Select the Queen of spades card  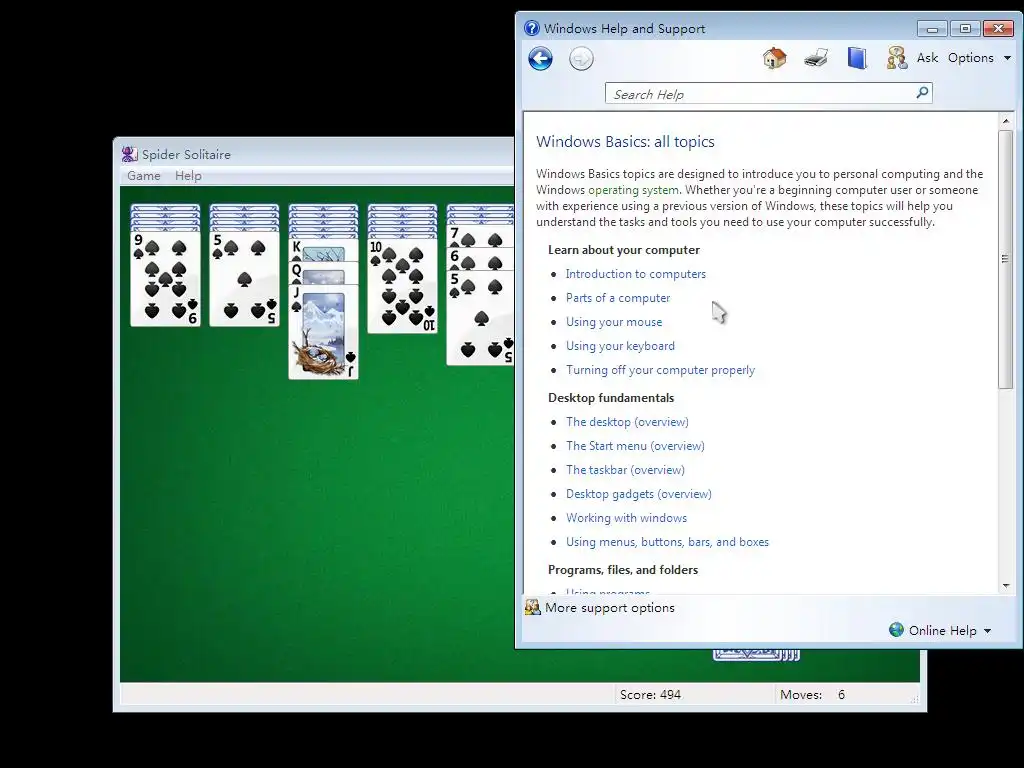pyautogui.click(x=323, y=272)
